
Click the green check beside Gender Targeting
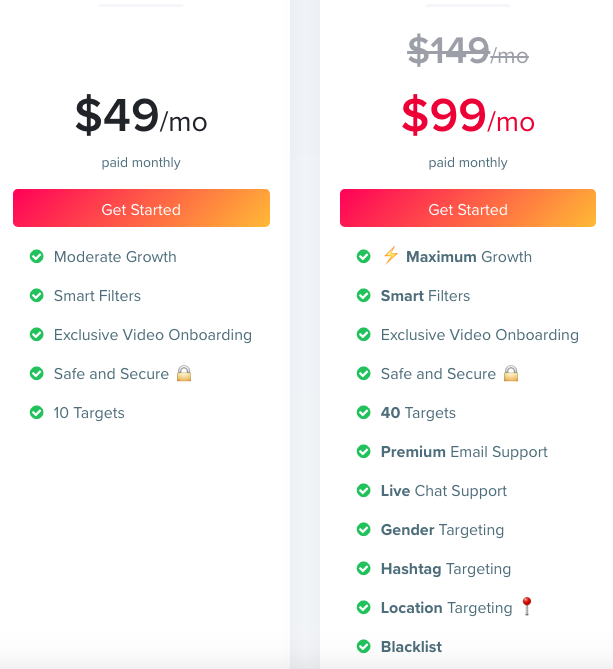click(363, 529)
